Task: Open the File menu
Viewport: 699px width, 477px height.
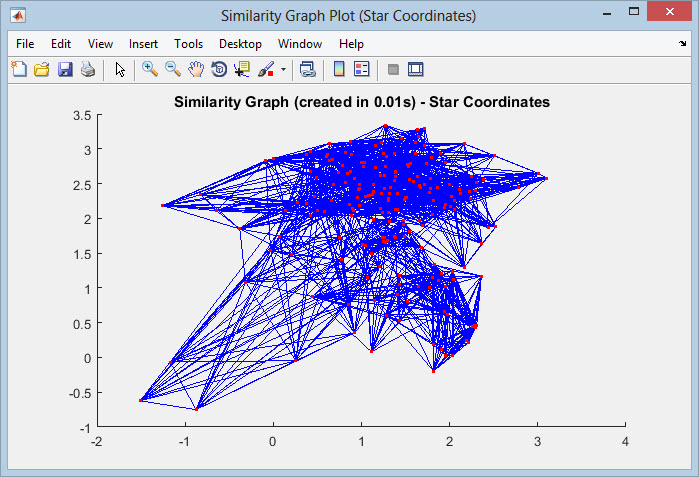Action: point(25,44)
